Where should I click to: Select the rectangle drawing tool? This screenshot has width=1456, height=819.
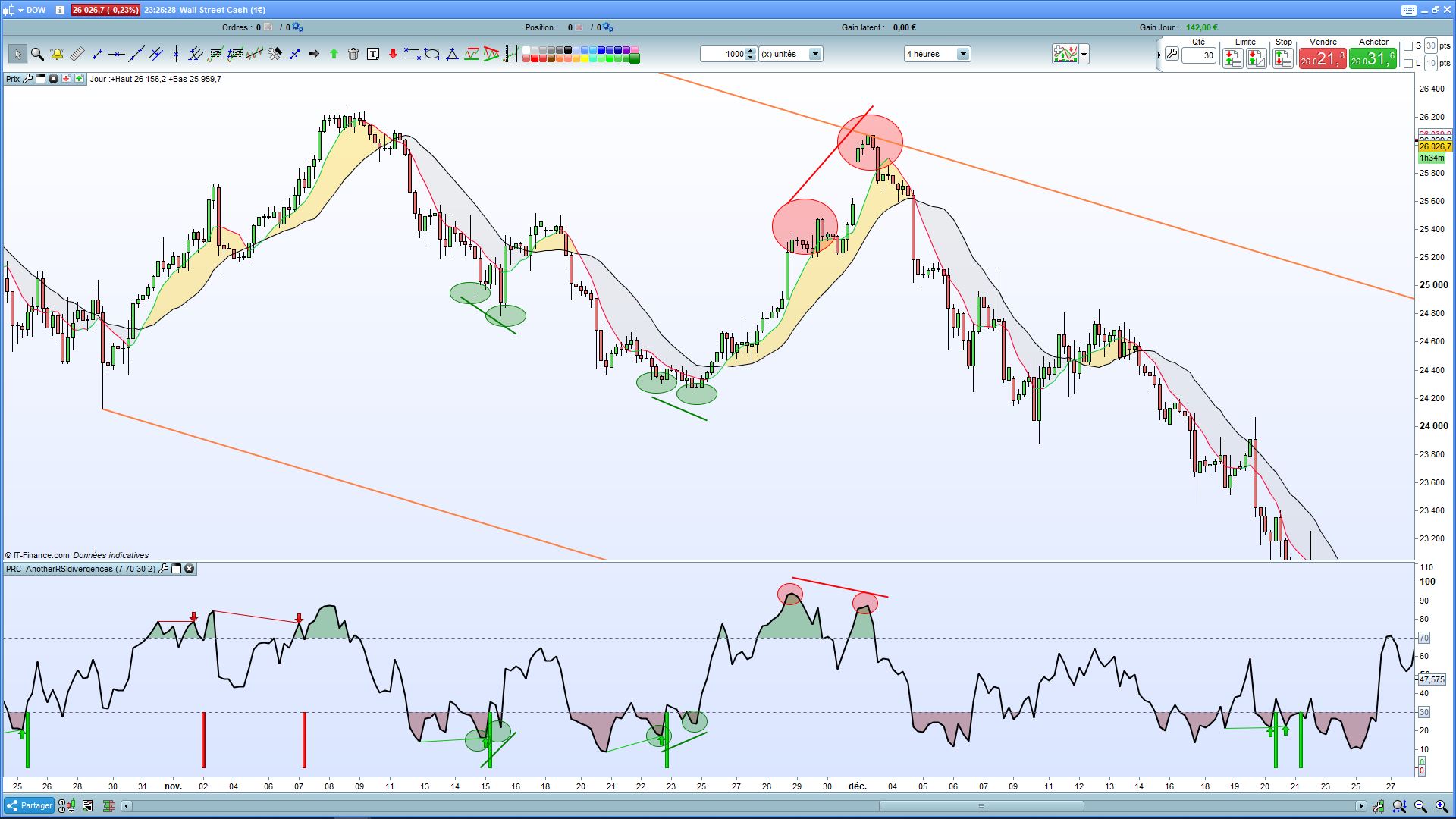412,54
